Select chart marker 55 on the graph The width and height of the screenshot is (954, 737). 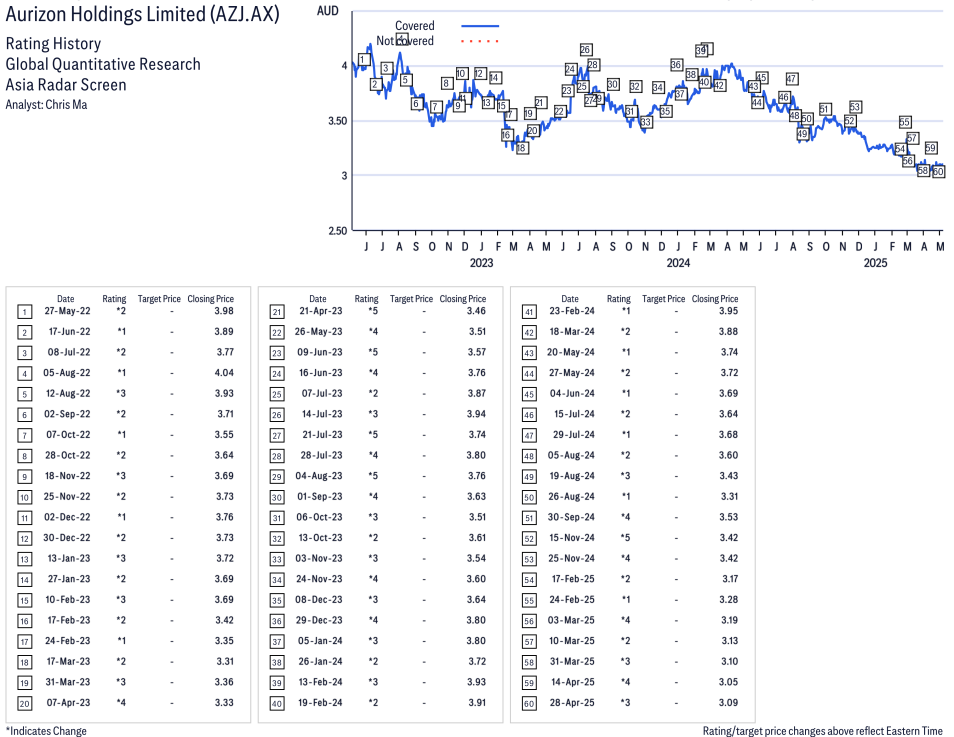click(x=905, y=122)
